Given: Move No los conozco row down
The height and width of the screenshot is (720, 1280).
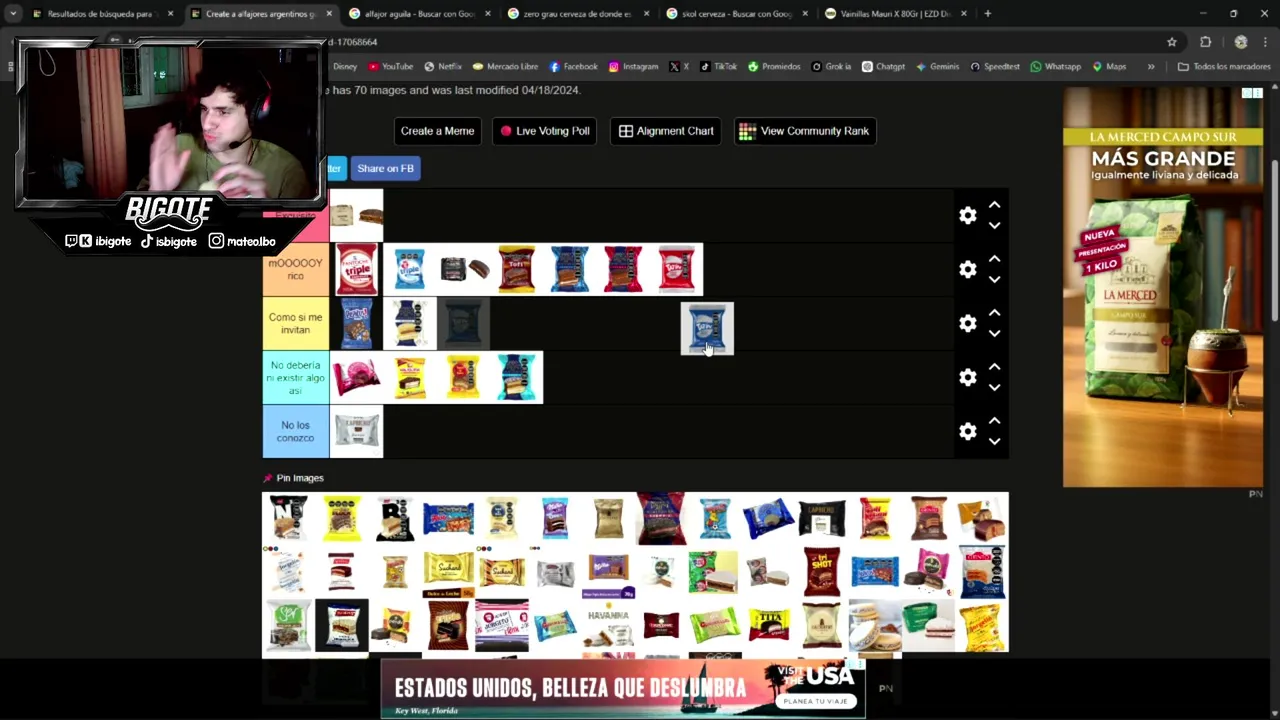Looking at the screenshot, I should [994, 442].
